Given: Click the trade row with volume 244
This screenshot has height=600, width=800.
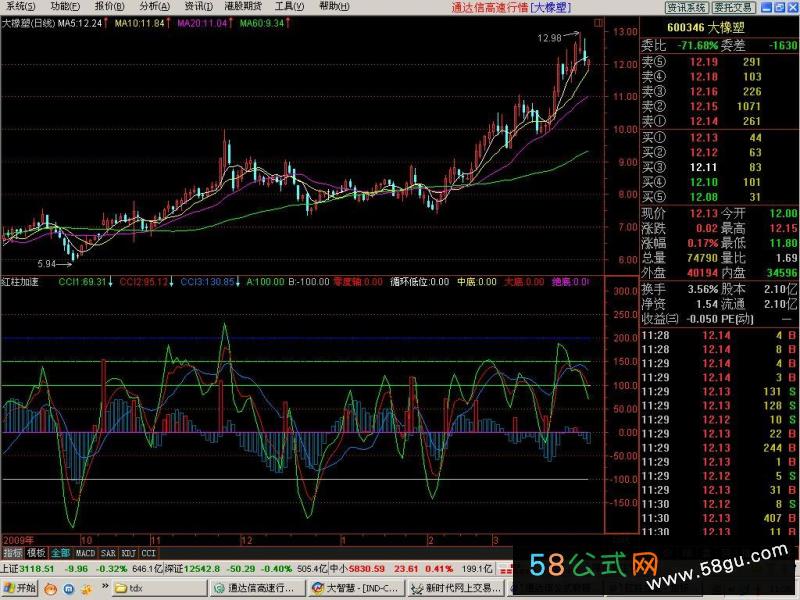Looking at the screenshot, I should (718, 447).
